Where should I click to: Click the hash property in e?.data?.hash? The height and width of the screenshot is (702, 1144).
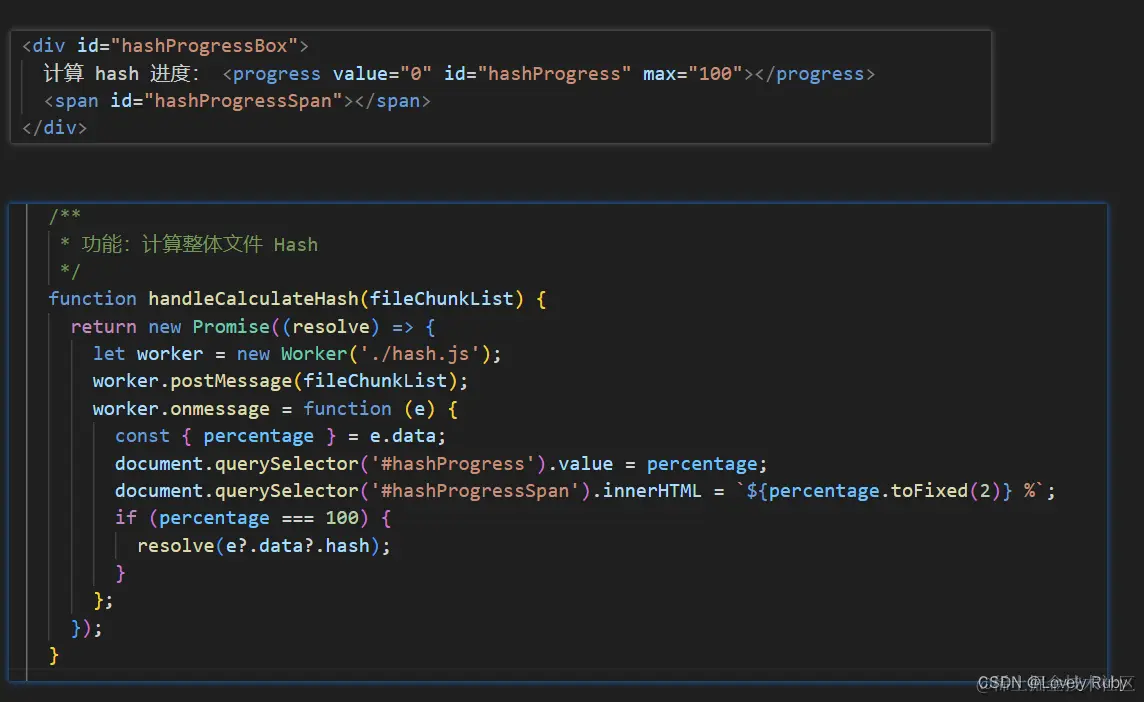coord(347,546)
